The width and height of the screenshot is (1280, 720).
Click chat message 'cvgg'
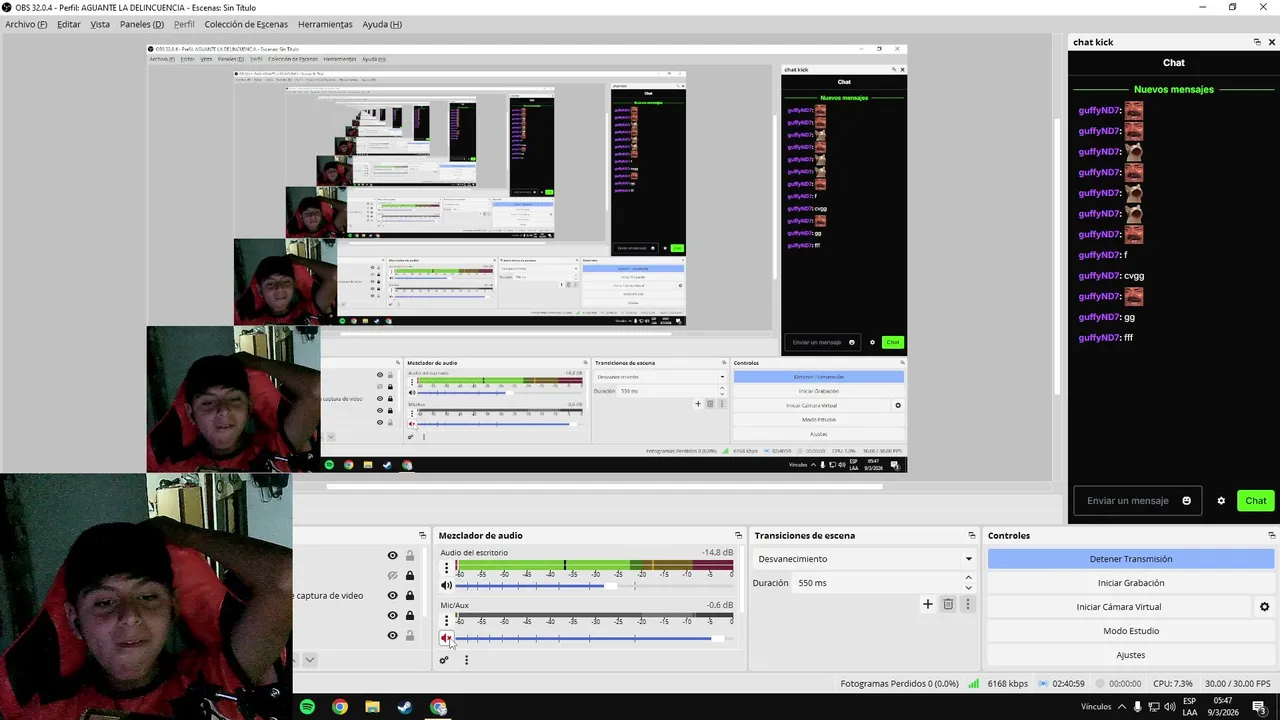click(1134, 276)
